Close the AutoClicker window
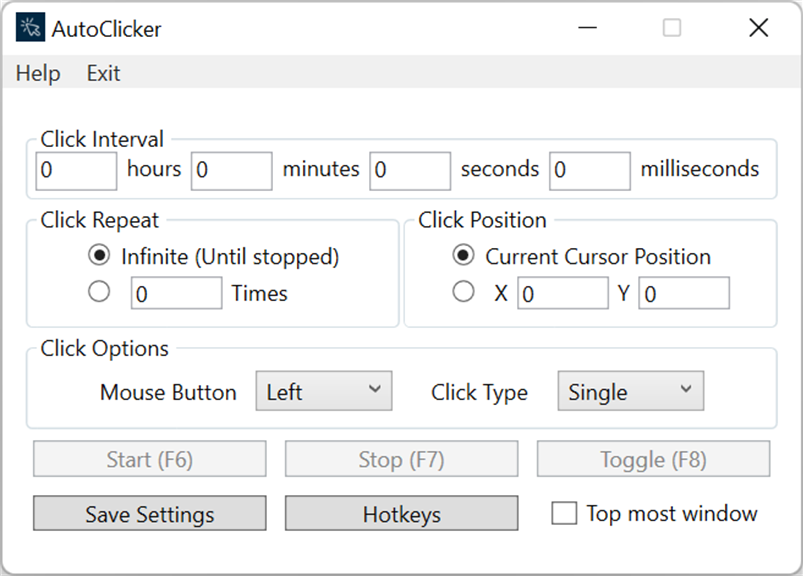Viewport: 803px width, 576px height. (x=758, y=28)
